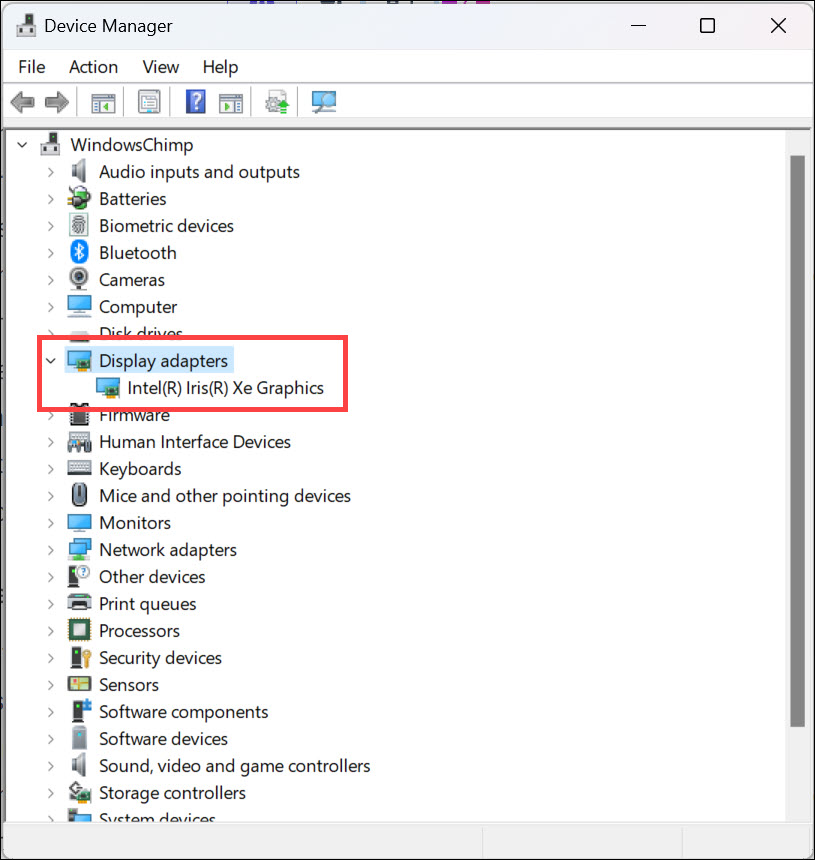Click the Software components icon
The image size is (815, 860).
[x=81, y=711]
